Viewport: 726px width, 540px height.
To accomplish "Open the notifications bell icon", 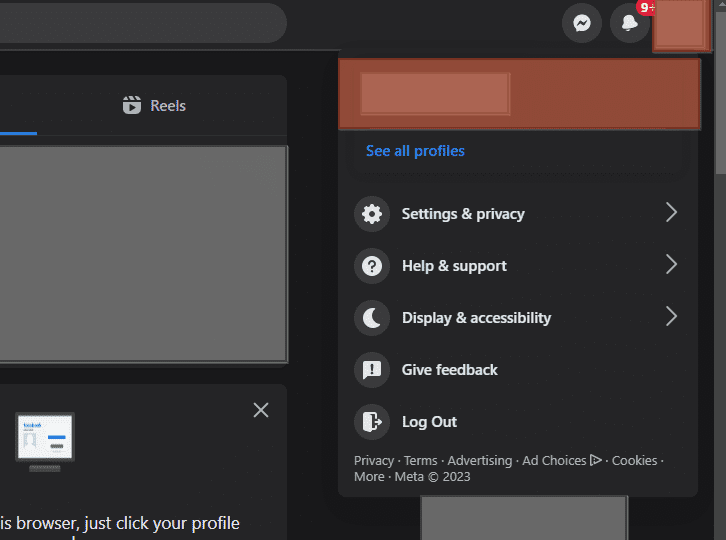I will [629, 23].
